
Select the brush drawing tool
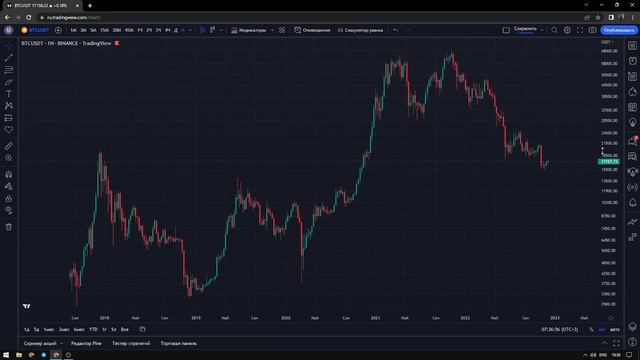coord(9,82)
